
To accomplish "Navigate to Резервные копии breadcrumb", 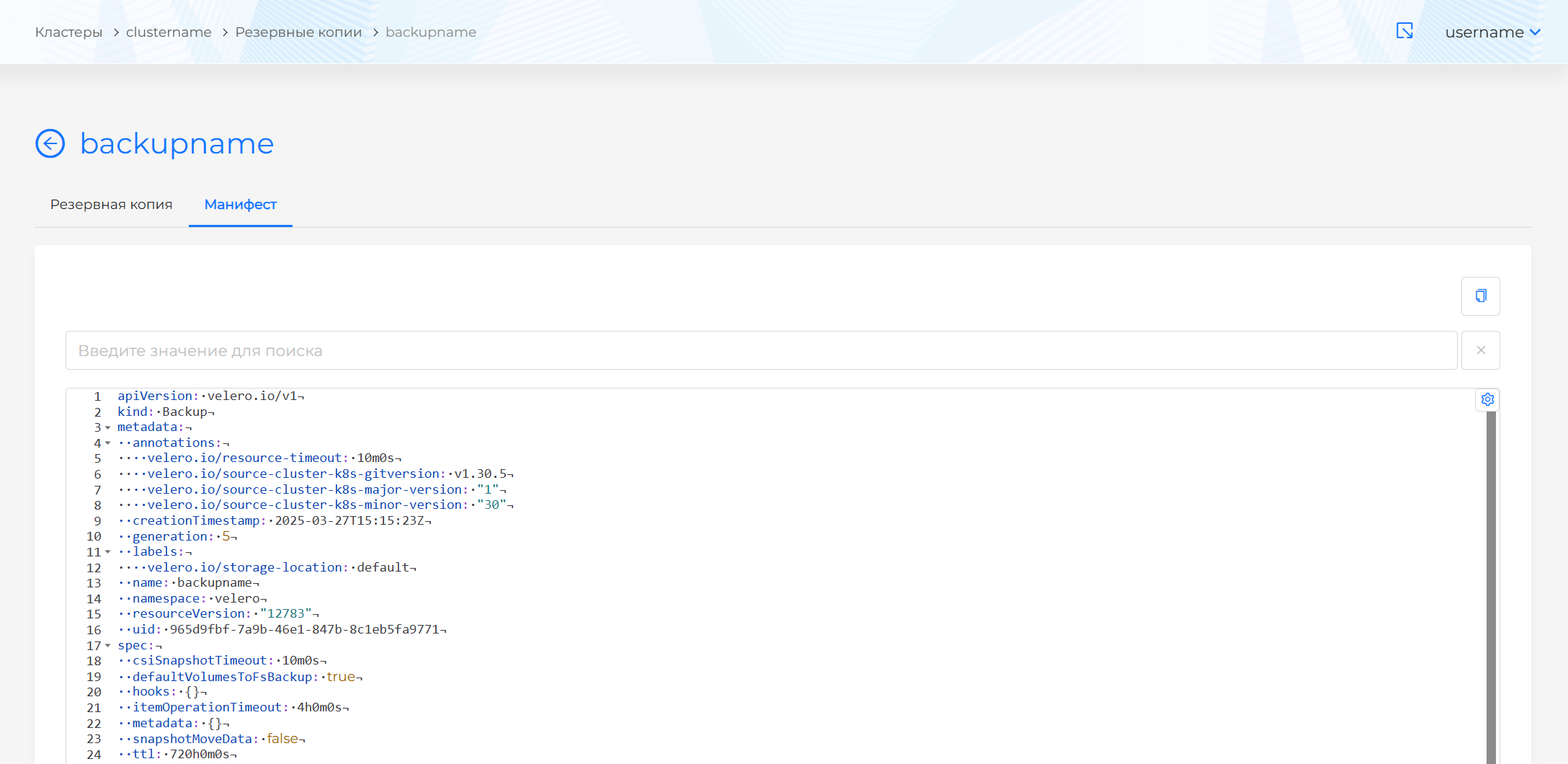I will [x=298, y=32].
